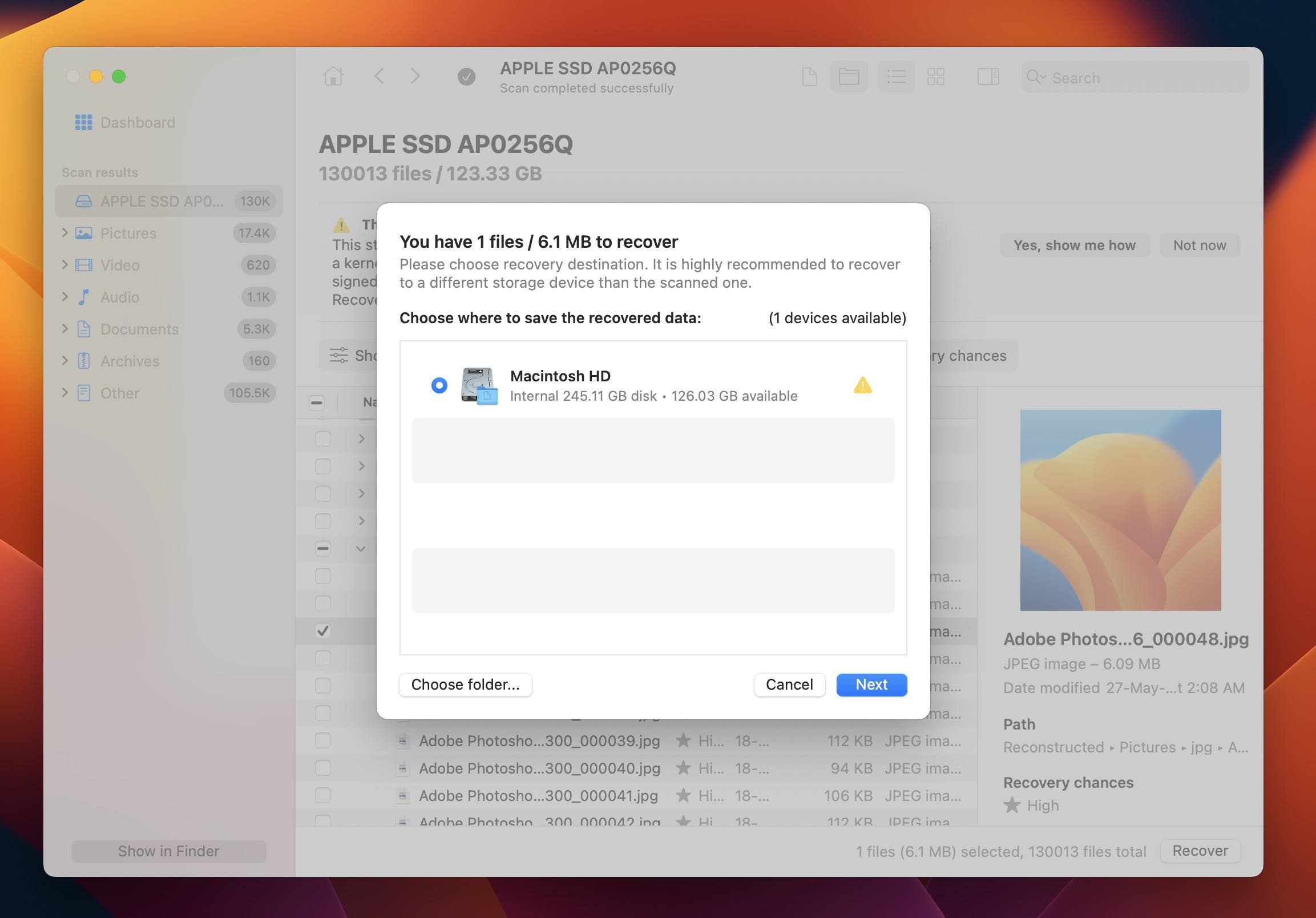Collapse the expanded folder with down chevron
Viewport: 1316px width, 918px height.
click(361, 549)
